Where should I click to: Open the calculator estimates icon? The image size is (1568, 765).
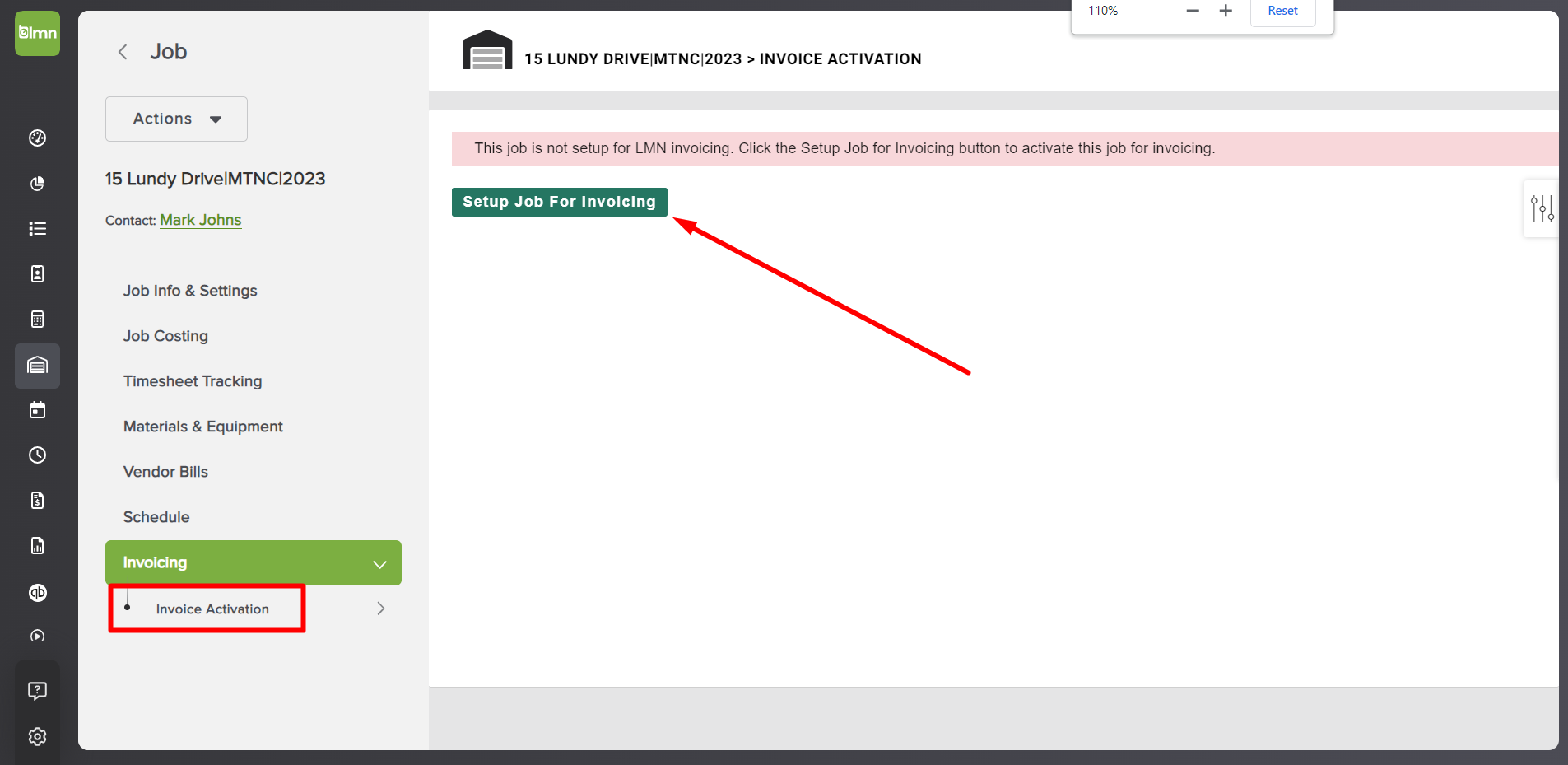[x=37, y=319]
